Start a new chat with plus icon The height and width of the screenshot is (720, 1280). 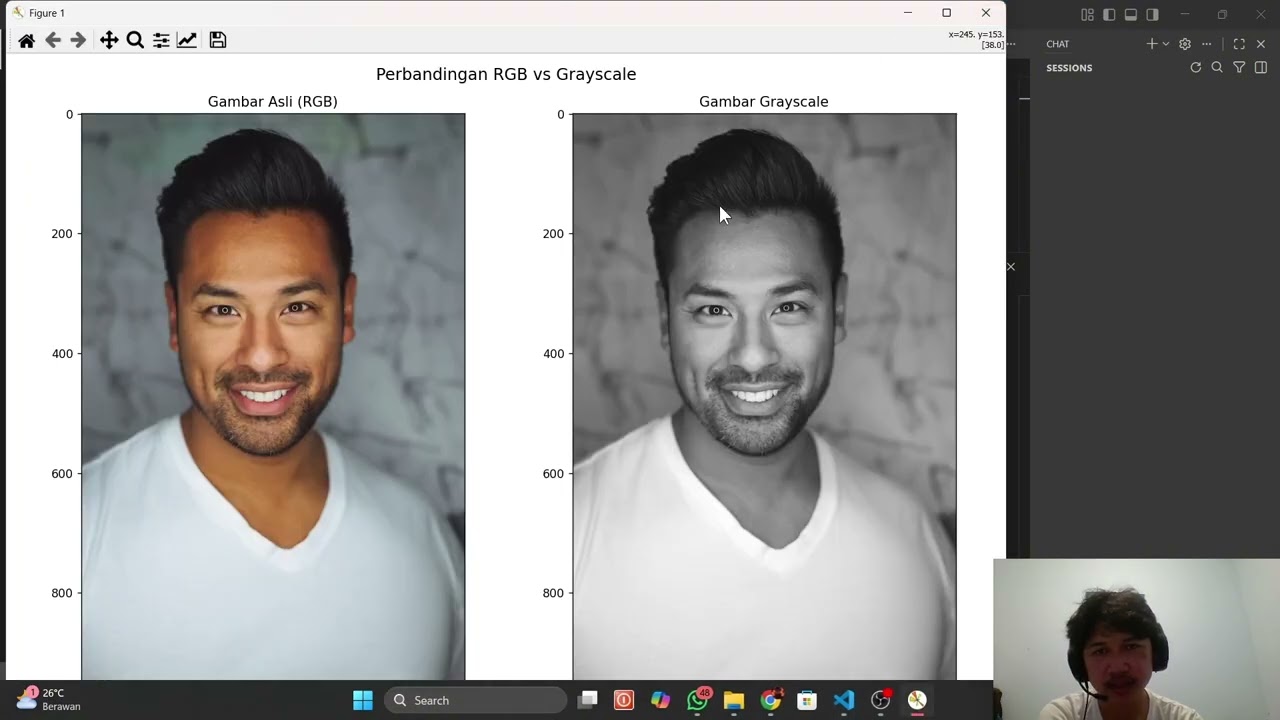[x=1152, y=44]
